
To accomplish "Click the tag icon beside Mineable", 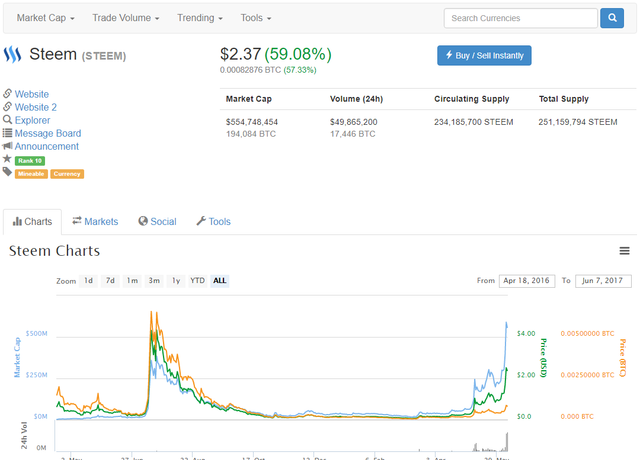I will (x=7, y=171).
